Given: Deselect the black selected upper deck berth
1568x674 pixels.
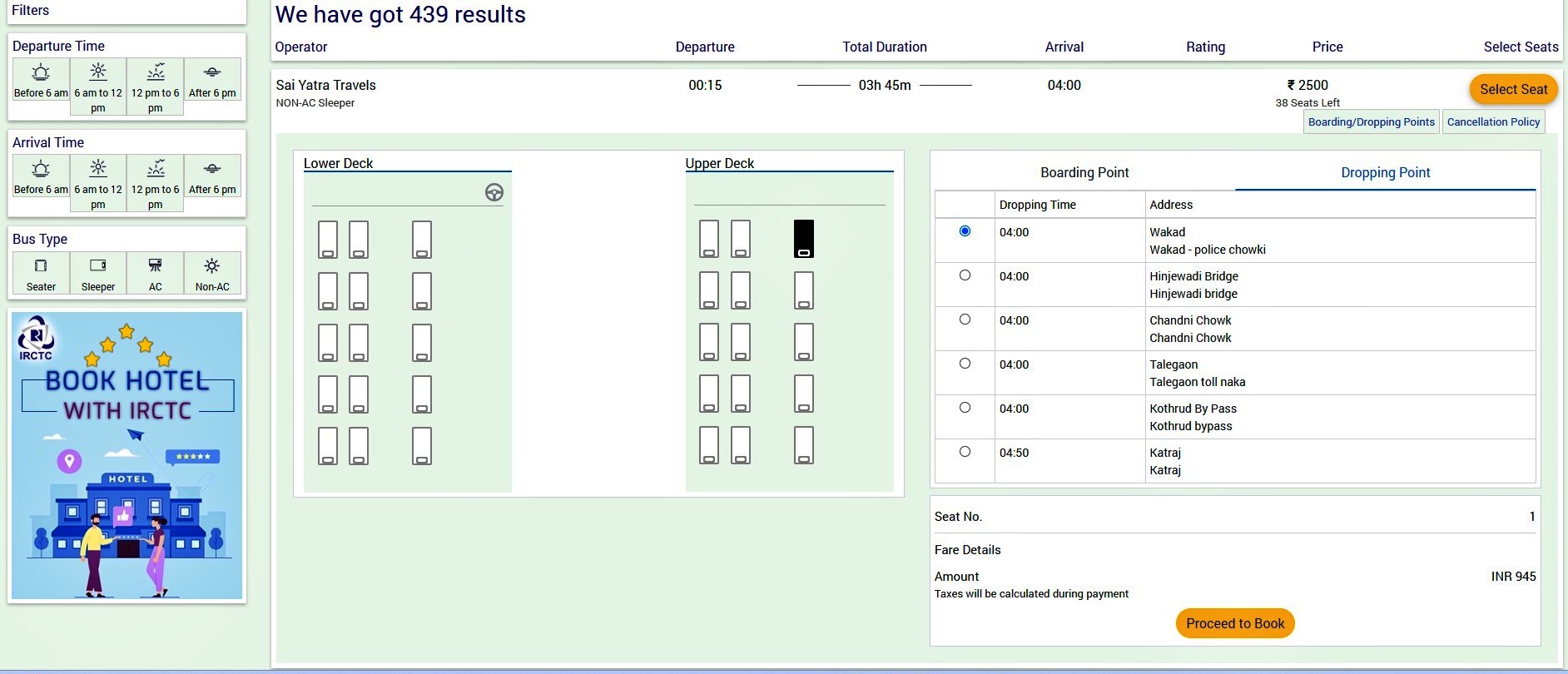Looking at the screenshot, I should (803, 239).
